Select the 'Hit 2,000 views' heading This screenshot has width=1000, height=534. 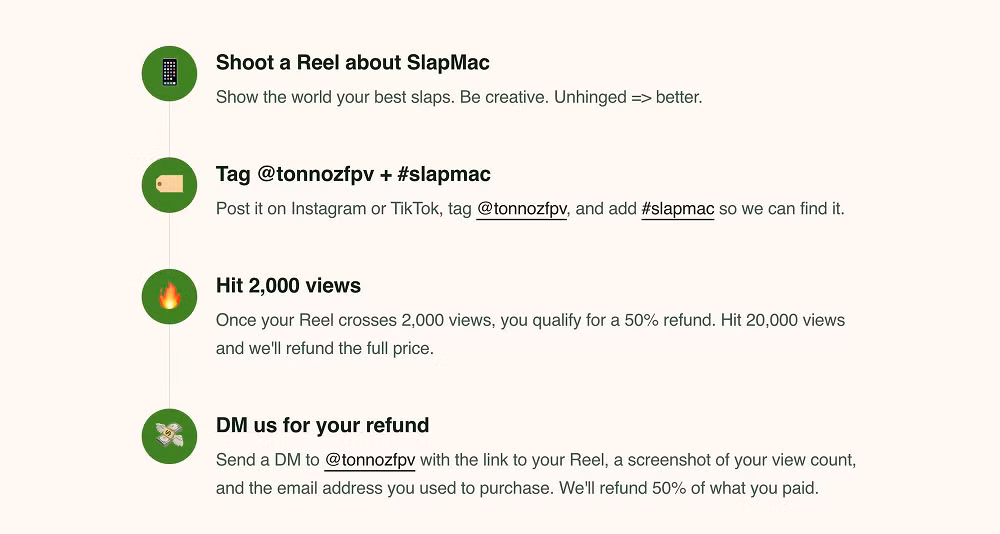(x=288, y=286)
